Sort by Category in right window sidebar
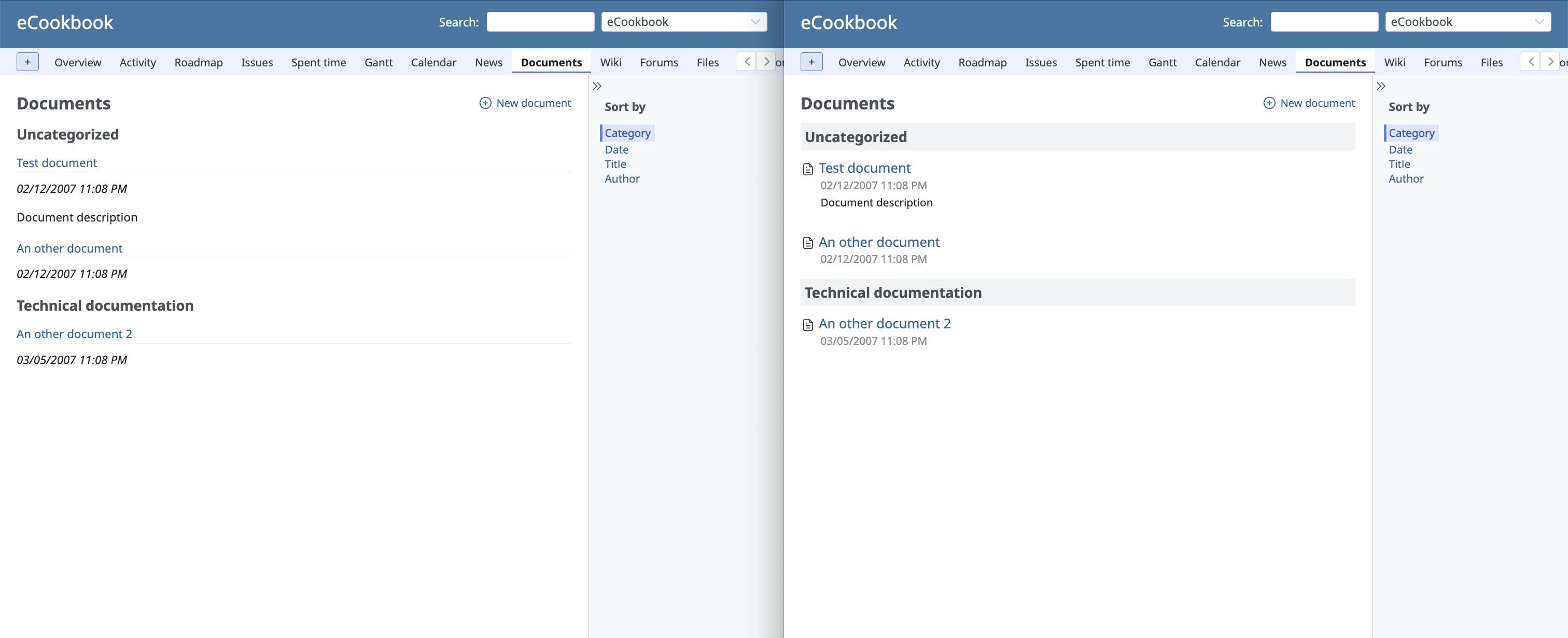Viewport: 1568px width, 638px height. [1411, 133]
